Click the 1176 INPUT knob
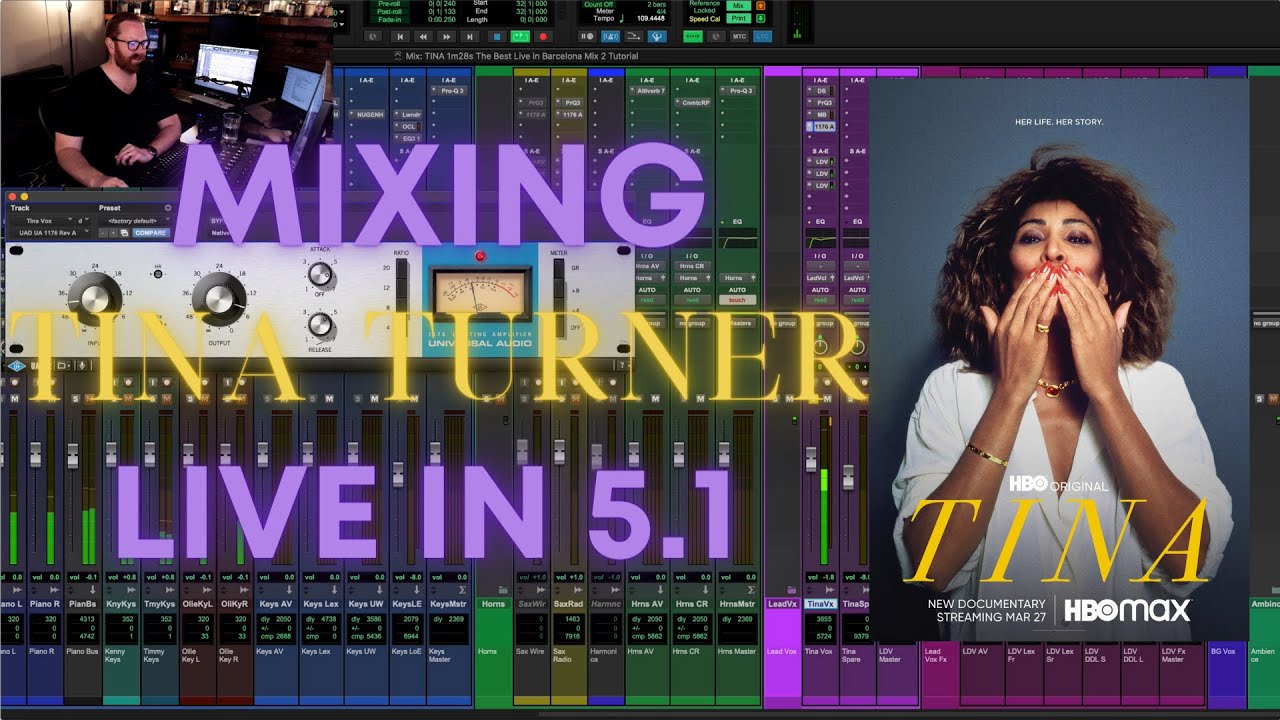The image size is (1280, 720). [95, 299]
